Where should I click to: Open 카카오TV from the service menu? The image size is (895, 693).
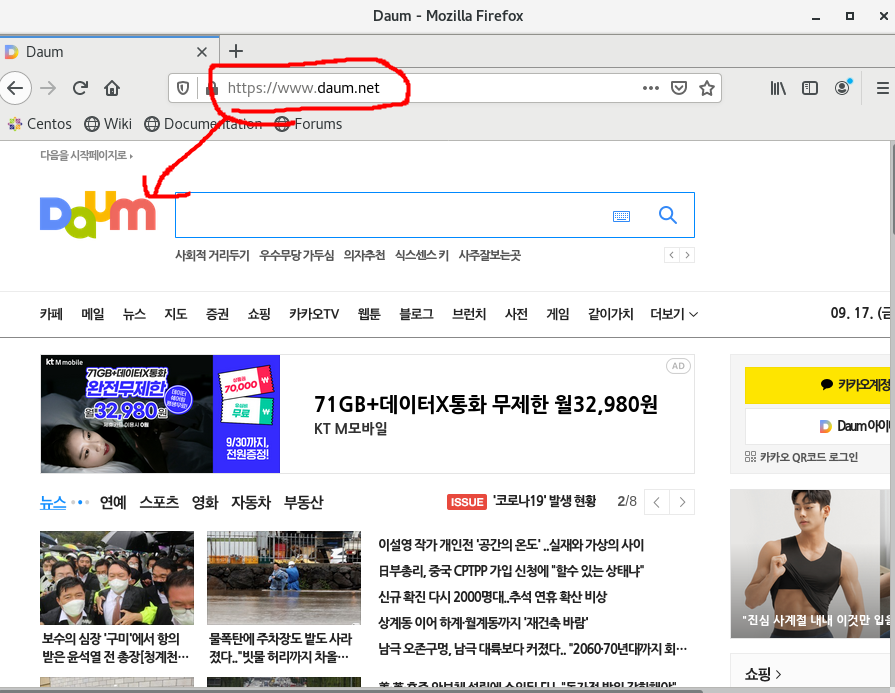point(314,314)
